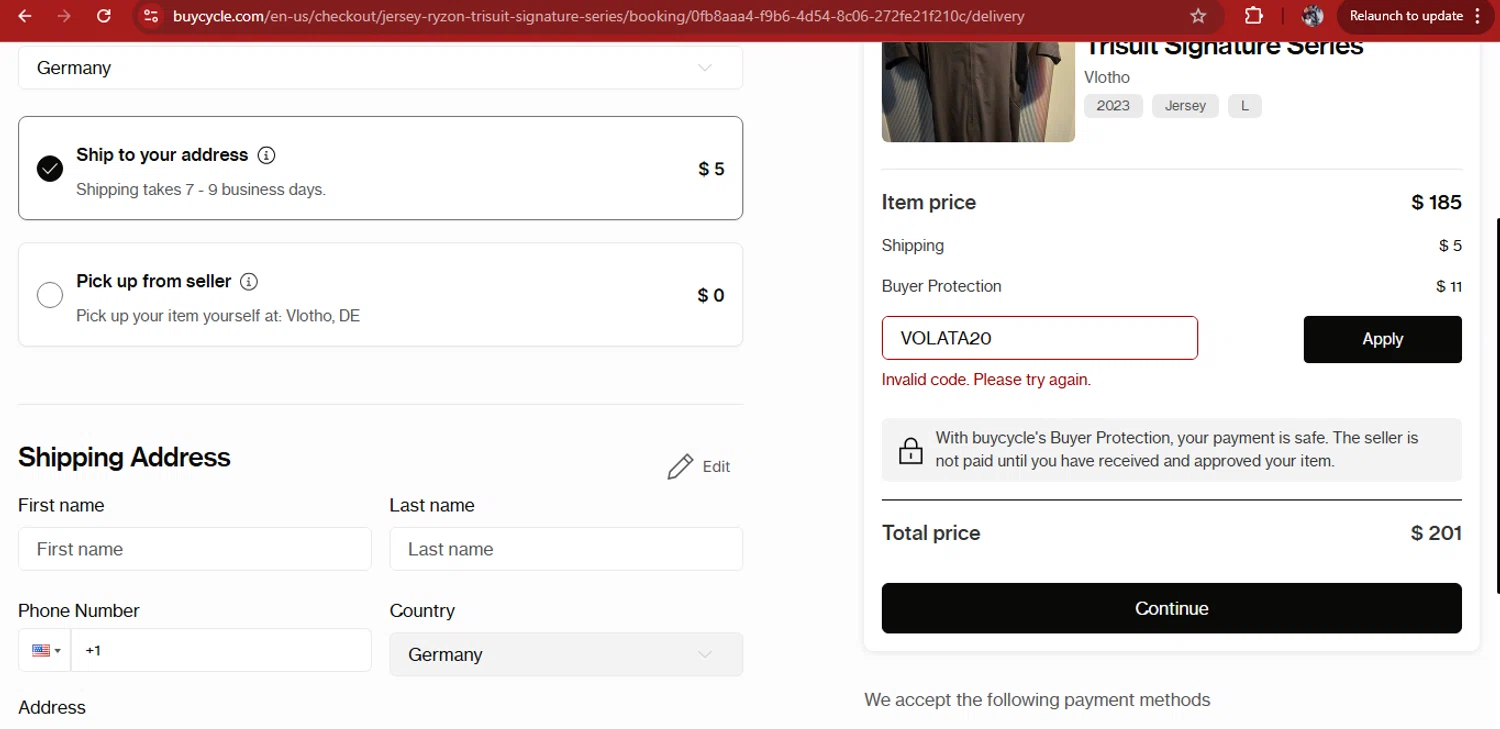The image size is (1500, 729).
Task: Apply the discount code
Action: tap(1383, 339)
